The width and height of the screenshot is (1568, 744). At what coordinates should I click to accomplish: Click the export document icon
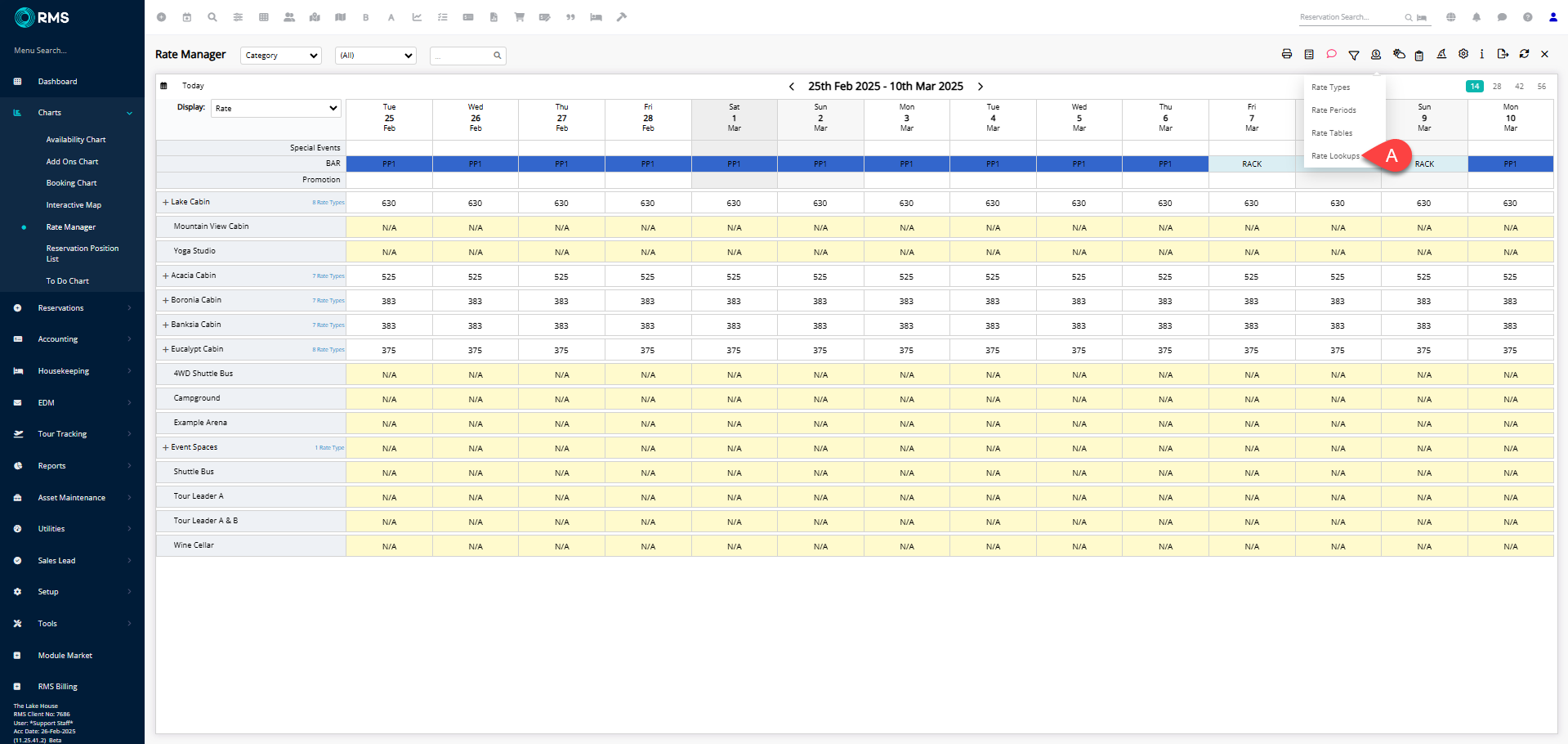coord(1503,54)
